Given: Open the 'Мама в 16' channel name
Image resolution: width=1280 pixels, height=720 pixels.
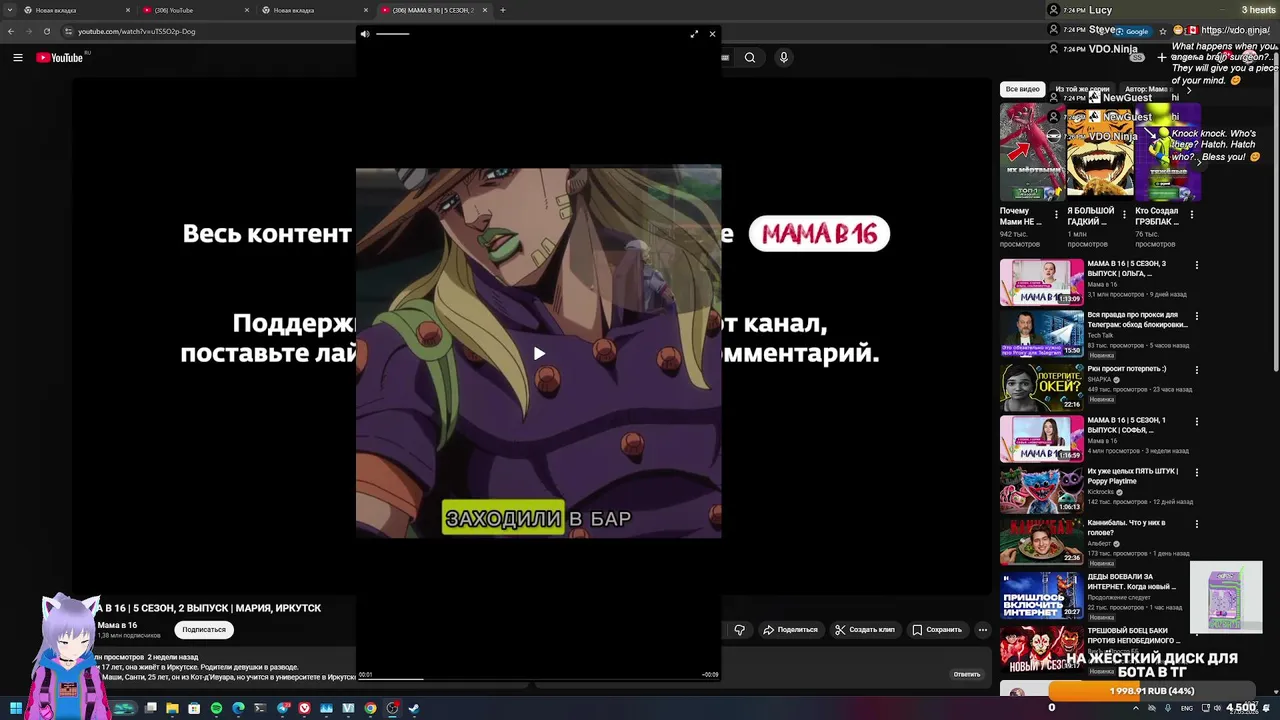Looking at the screenshot, I should (117, 625).
